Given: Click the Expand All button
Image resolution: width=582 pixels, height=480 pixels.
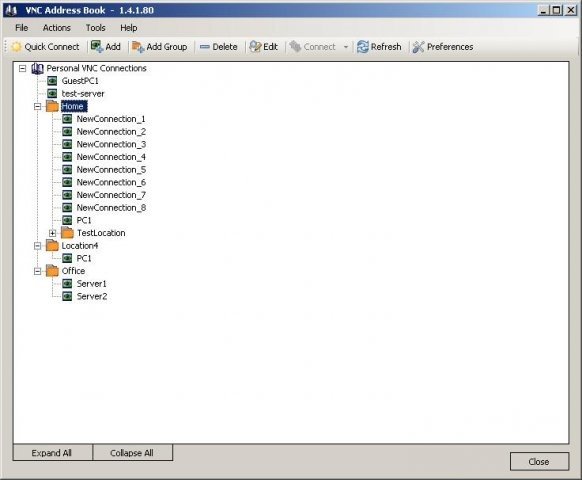Looking at the screenshot, I should [x=52, y=453].
